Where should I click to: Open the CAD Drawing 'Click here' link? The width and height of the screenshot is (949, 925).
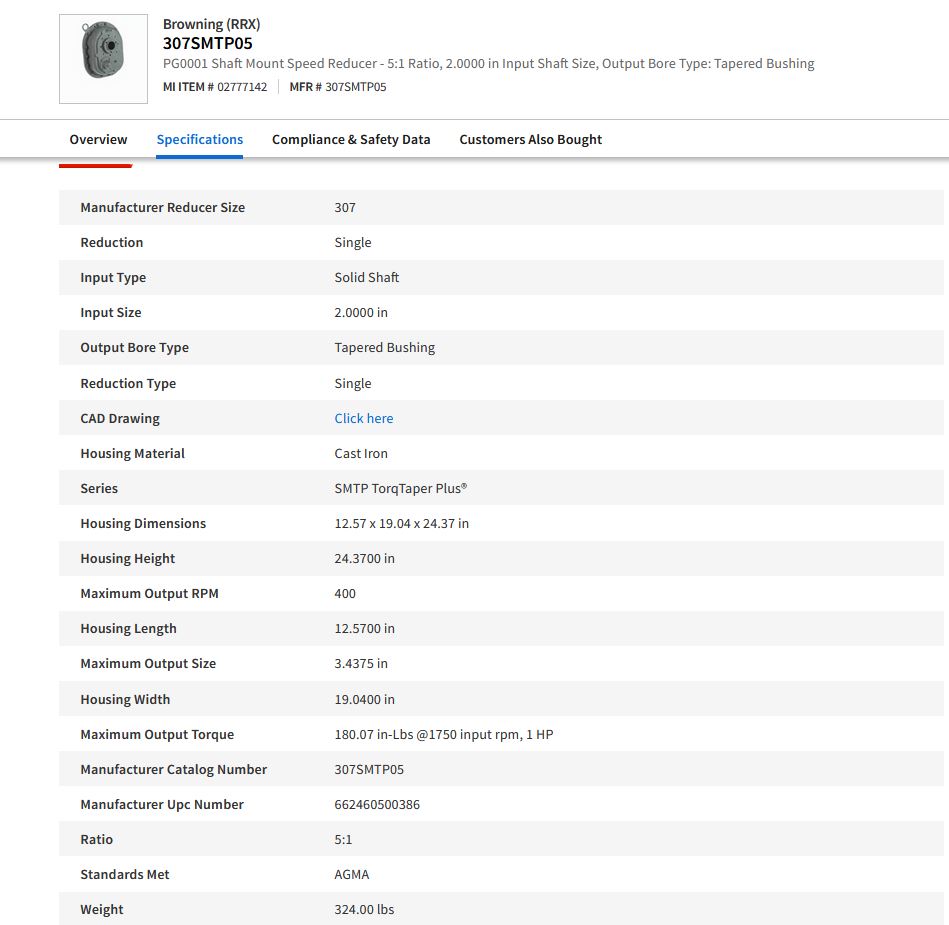(x=364, y=418)
